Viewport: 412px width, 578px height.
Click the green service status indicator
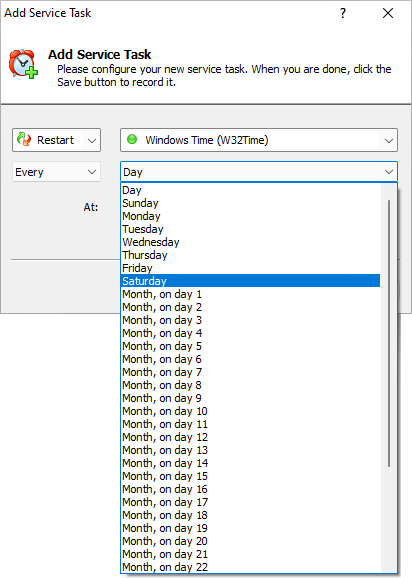pyautogui.click(x=132, y=139)
